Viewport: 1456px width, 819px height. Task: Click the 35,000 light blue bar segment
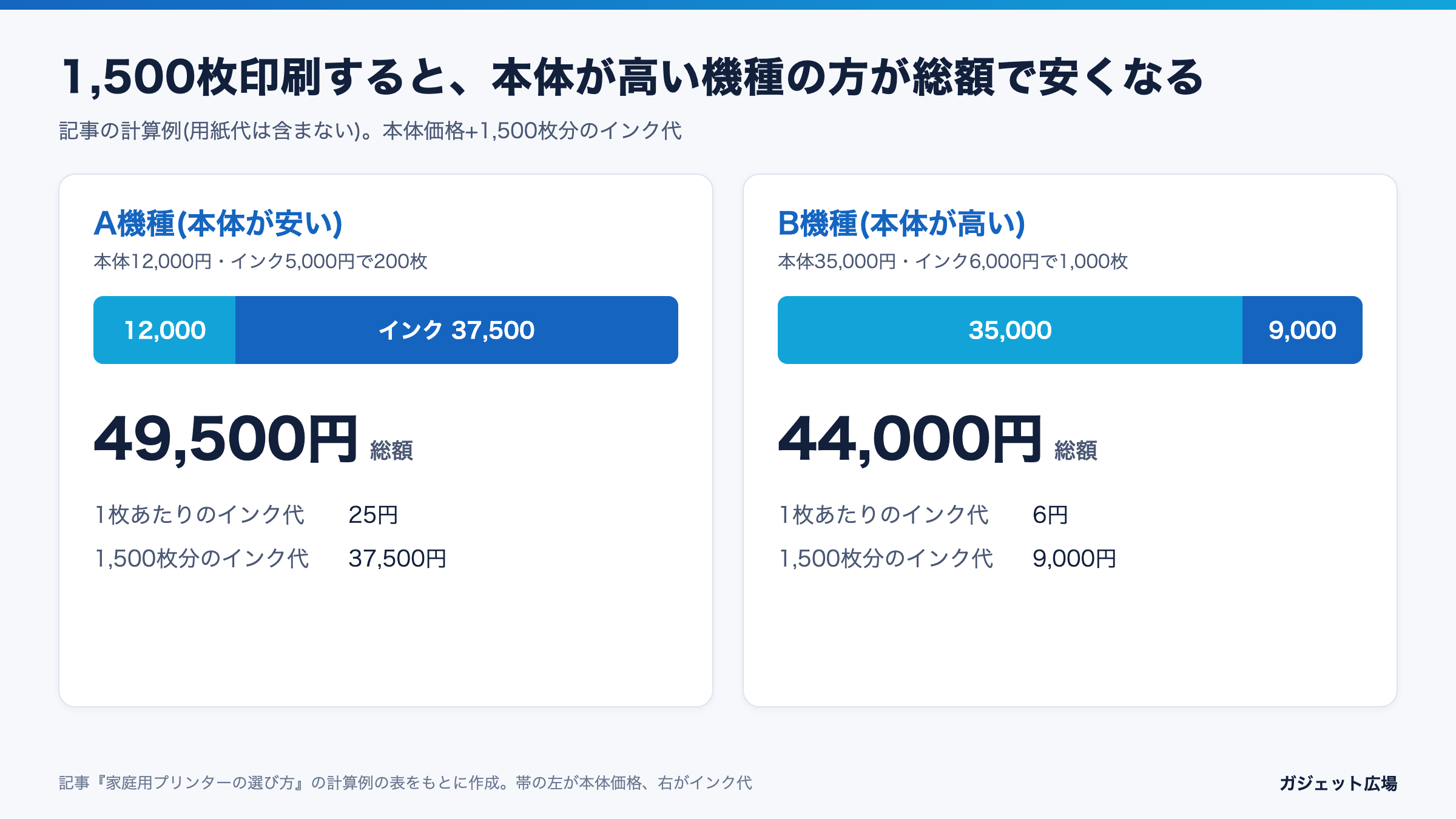(1010, 330)
